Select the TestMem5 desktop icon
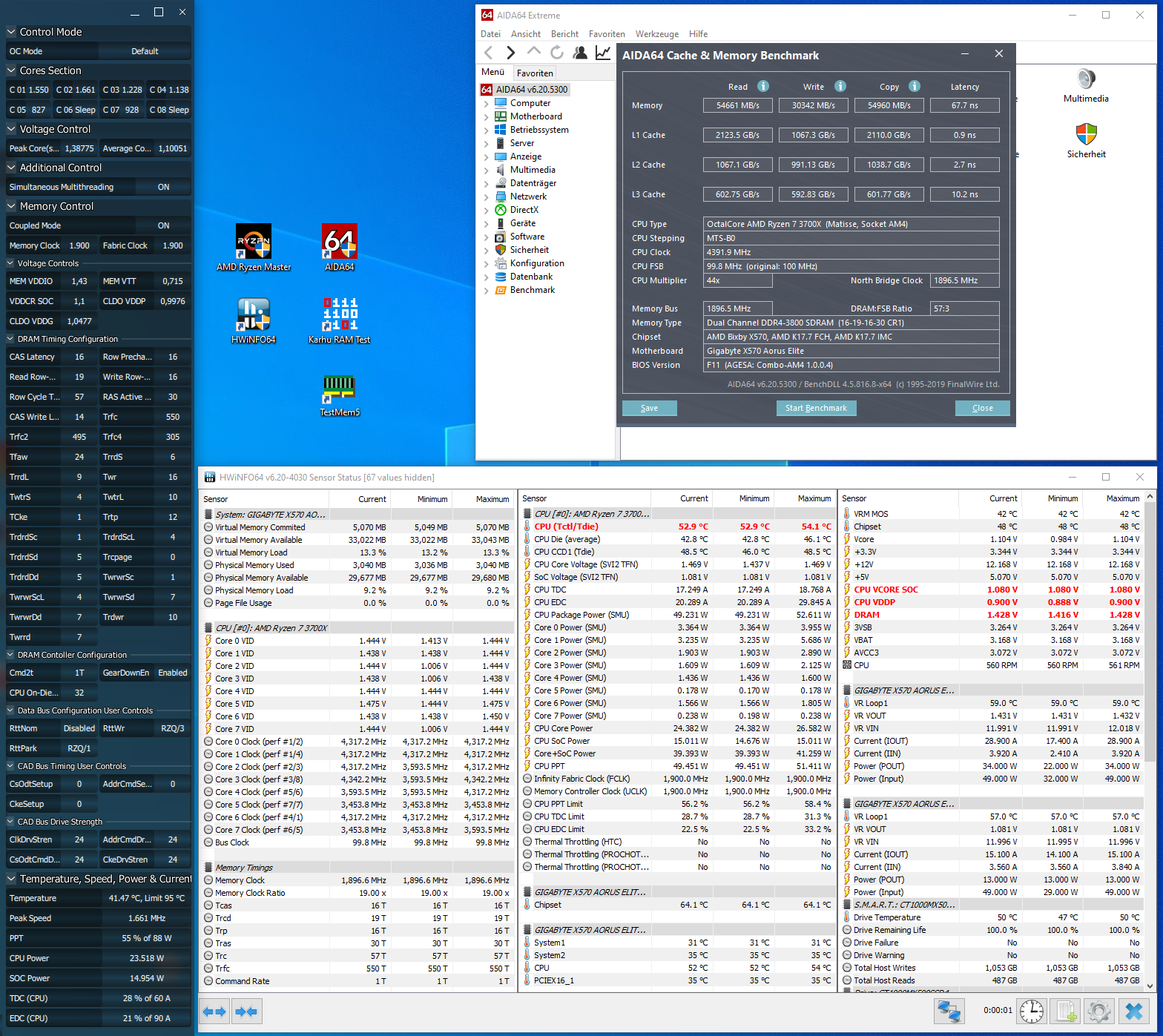The image size is (1163, 1036). [340, 395]
